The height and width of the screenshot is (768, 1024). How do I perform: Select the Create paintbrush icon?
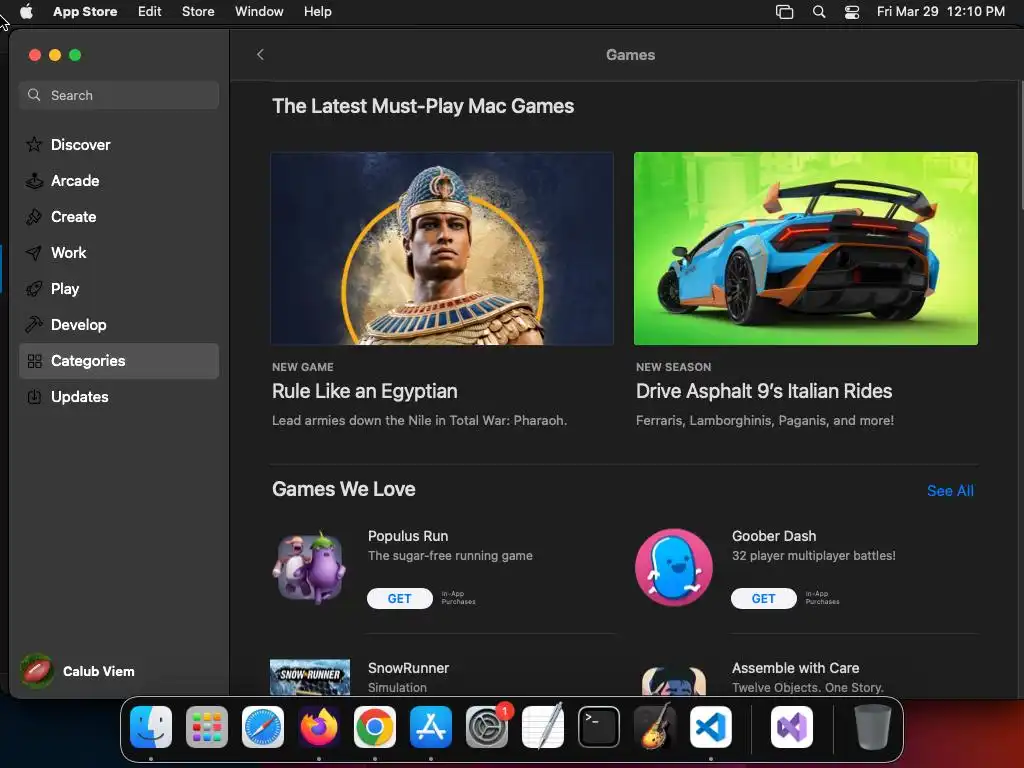point(34,216)
